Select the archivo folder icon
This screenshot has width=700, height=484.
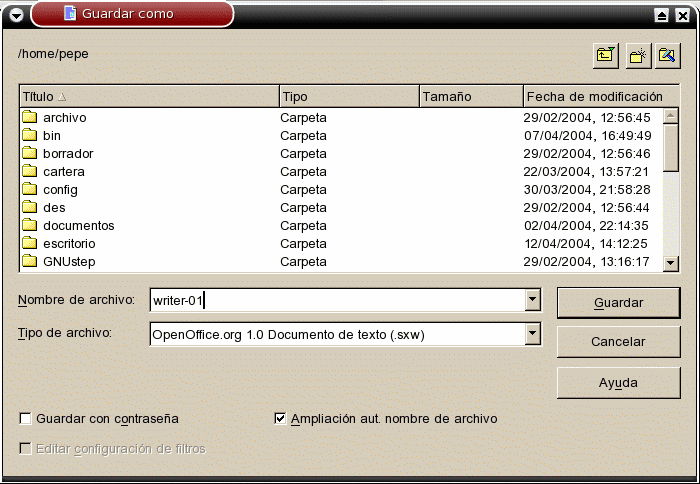30,118
